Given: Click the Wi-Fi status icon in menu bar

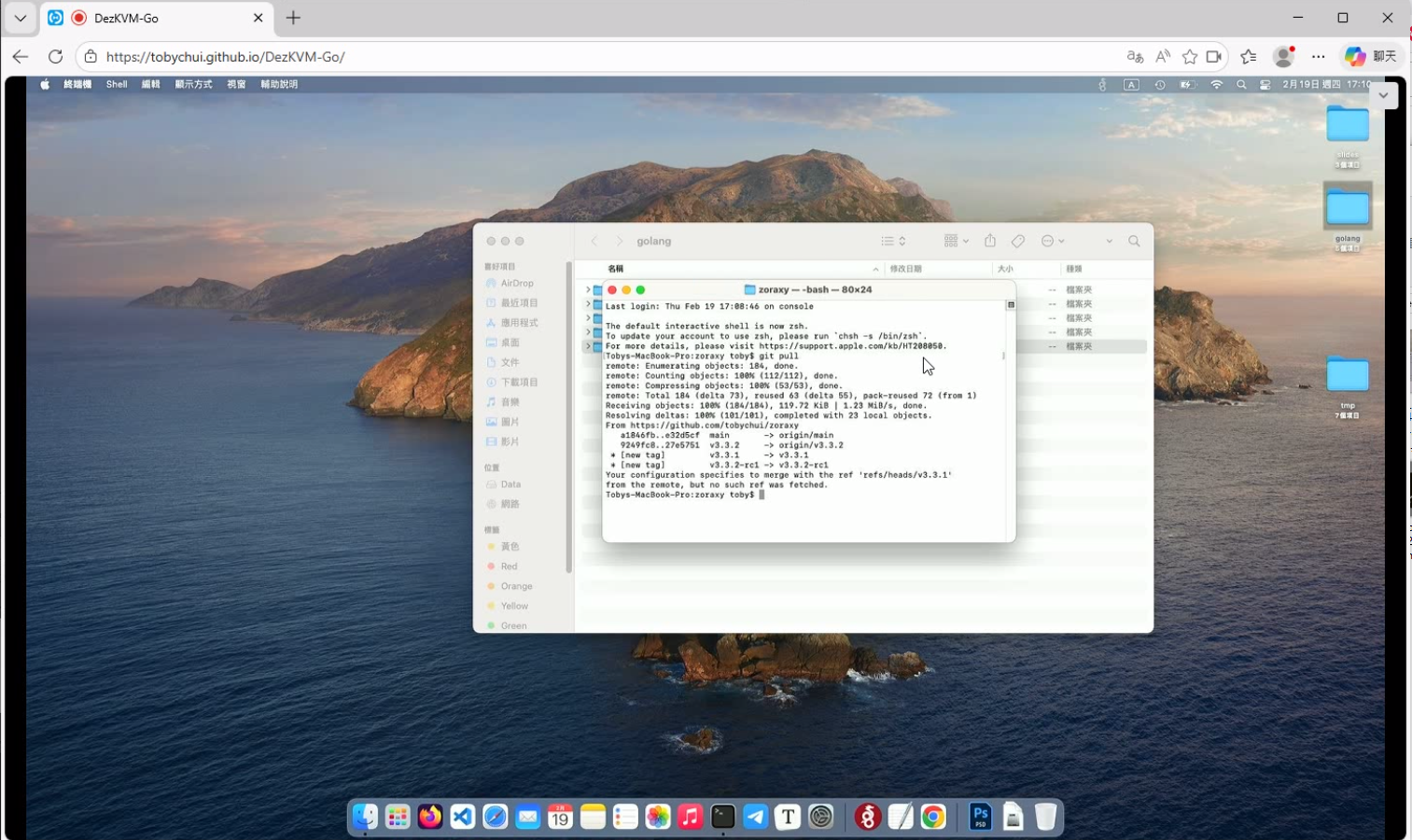Looking at the screenshot, I should click(x=1216, y=84).
